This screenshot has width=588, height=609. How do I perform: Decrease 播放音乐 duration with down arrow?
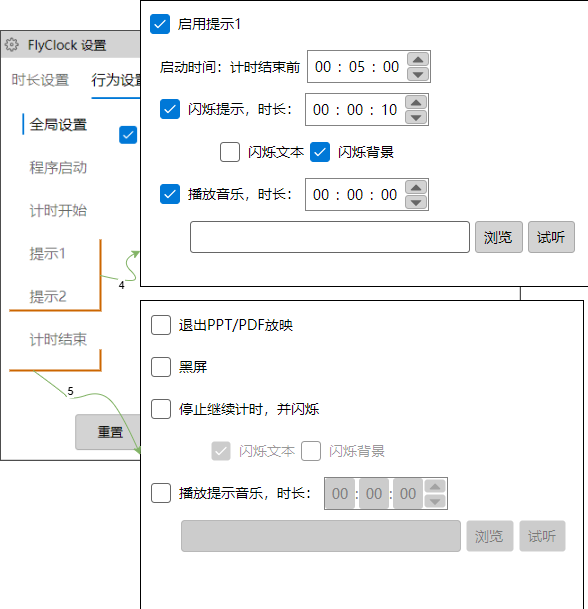416,202
